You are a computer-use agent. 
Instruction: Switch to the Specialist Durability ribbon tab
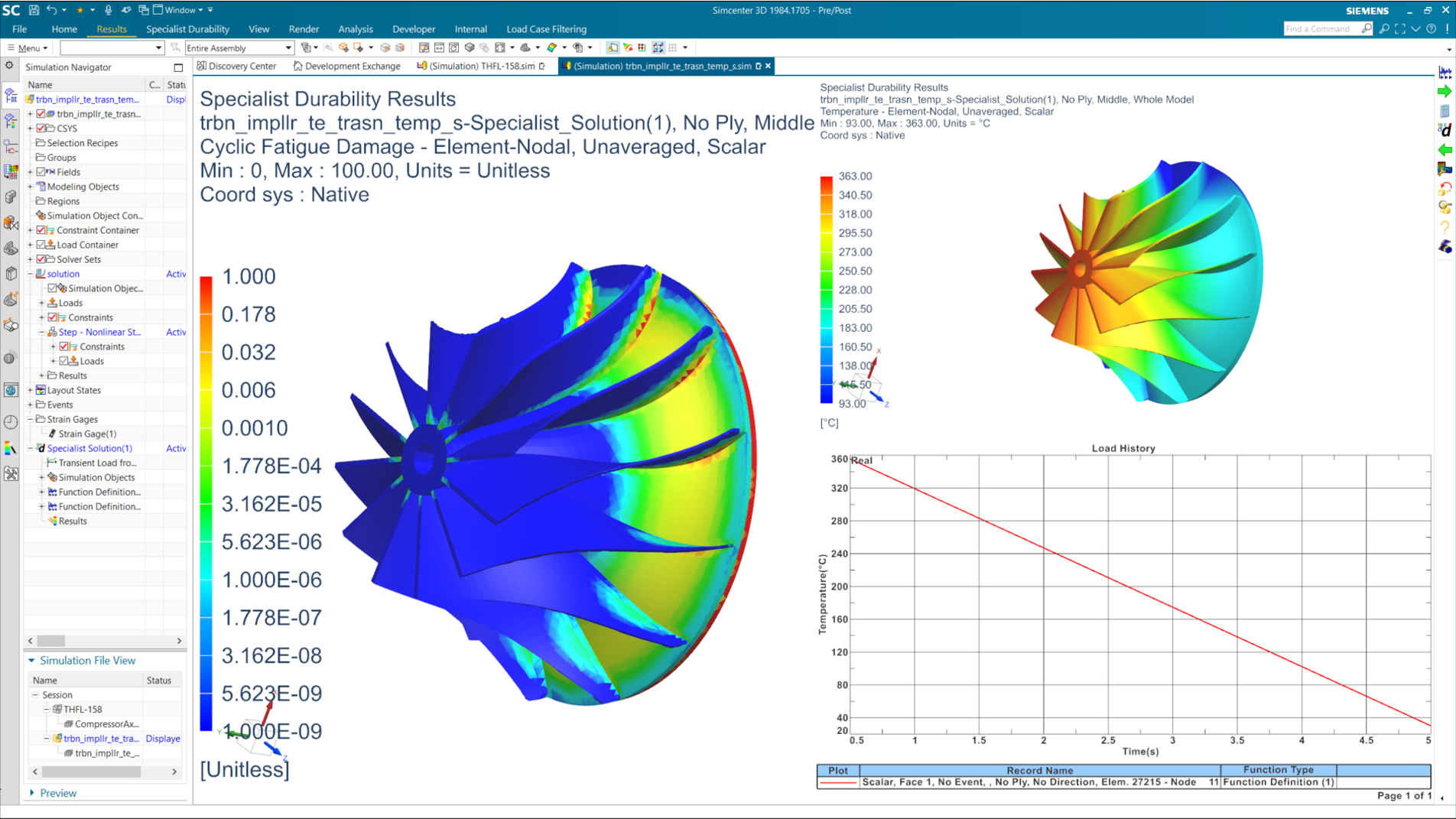(x=187, y=29)
